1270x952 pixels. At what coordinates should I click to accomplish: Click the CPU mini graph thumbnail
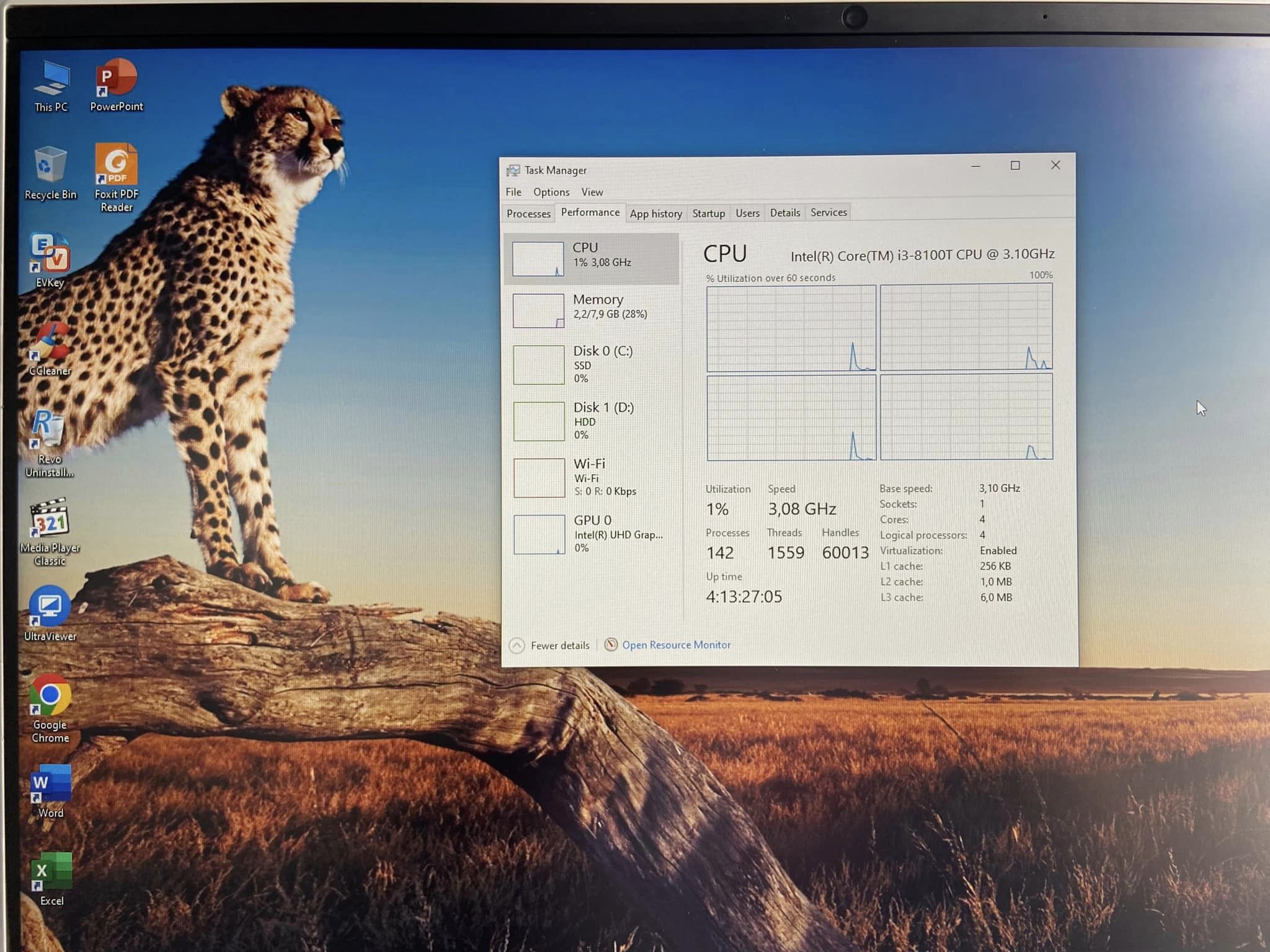(x=538, y=259)
